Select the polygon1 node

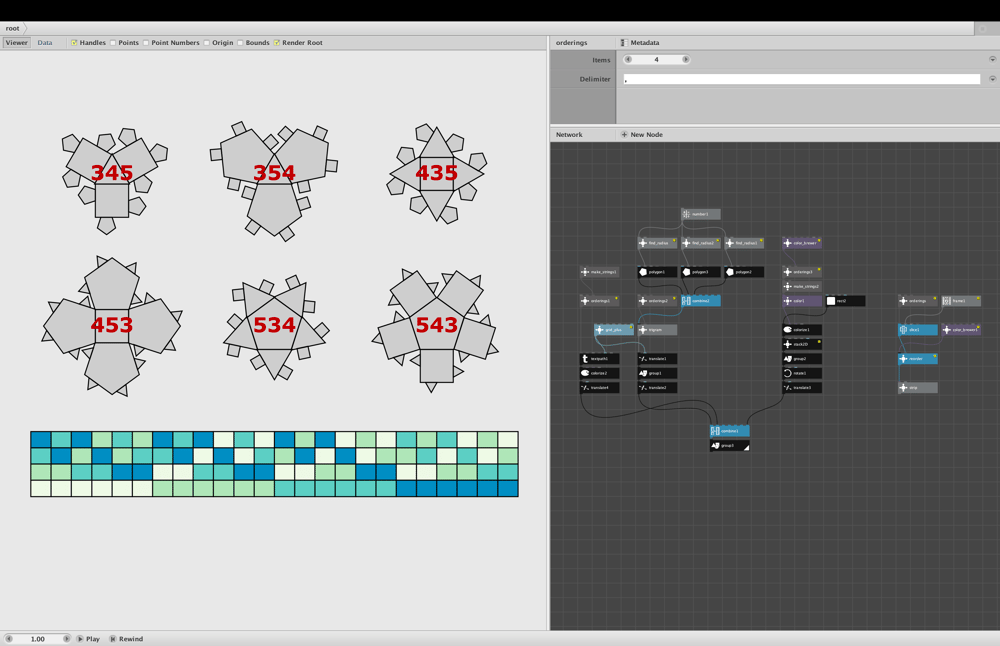pos(657,272)
